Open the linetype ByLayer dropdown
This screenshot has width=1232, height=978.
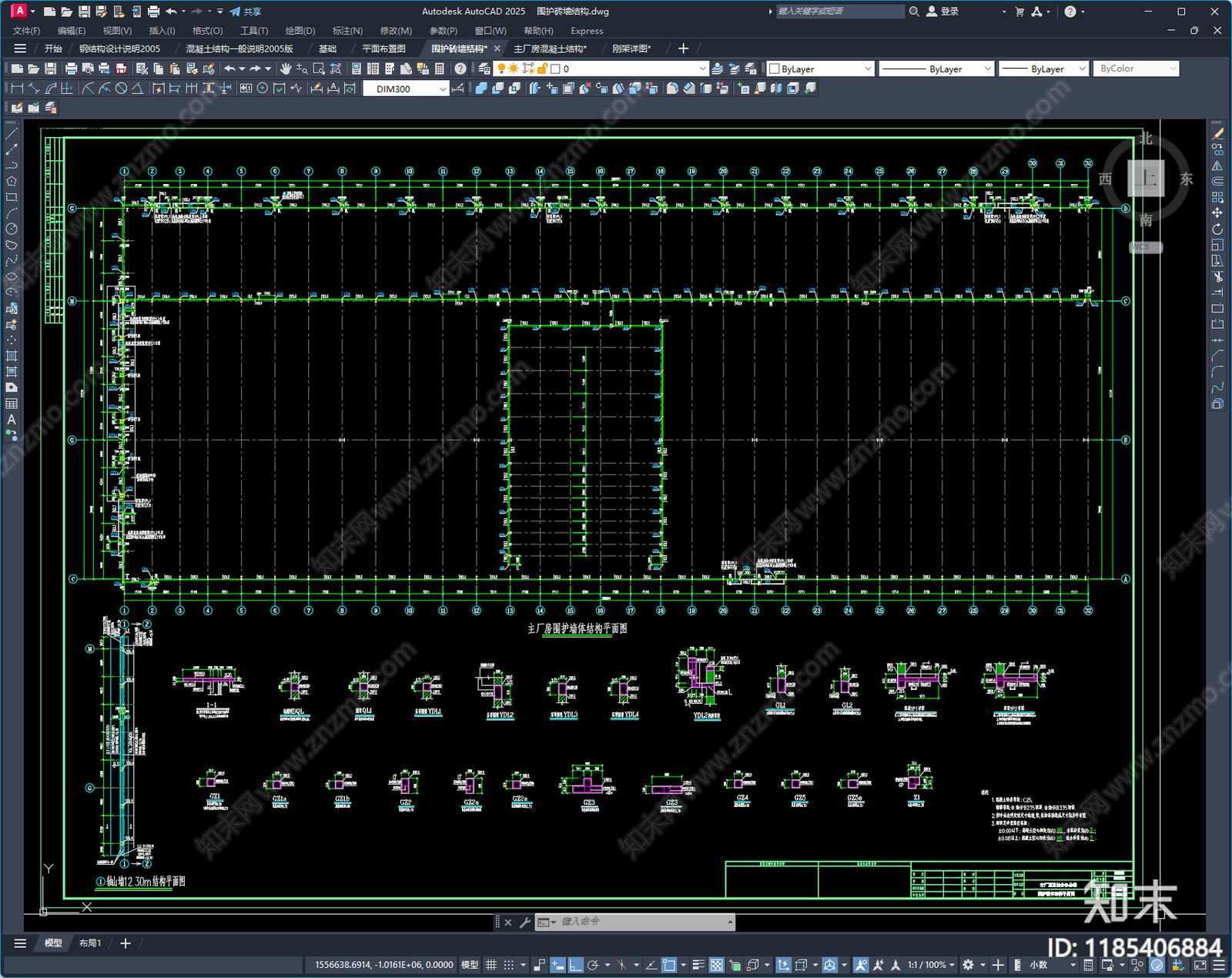tap(988, 69)
